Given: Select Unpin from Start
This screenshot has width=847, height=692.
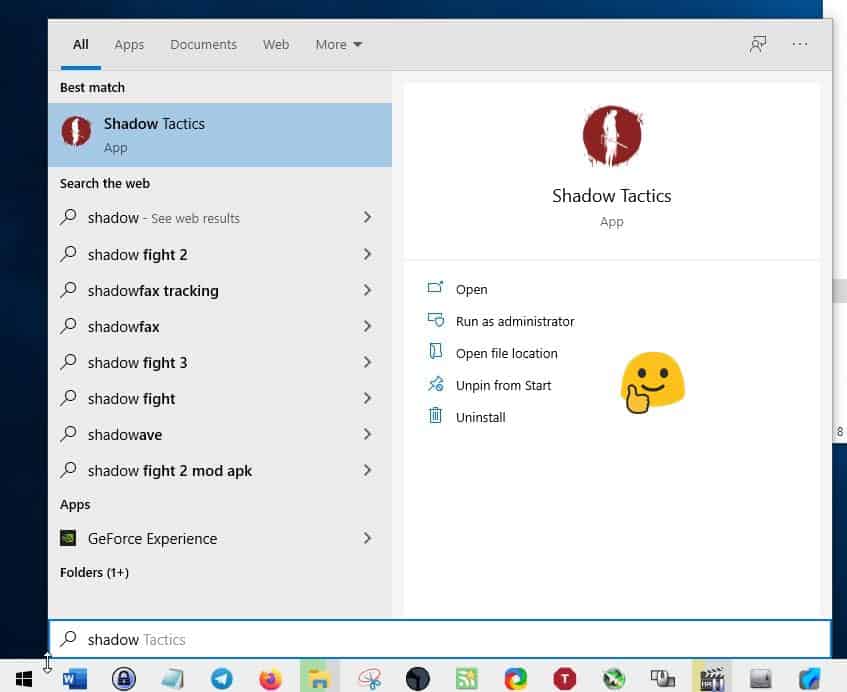Looking at the screenshot, I should click(503, 385).
